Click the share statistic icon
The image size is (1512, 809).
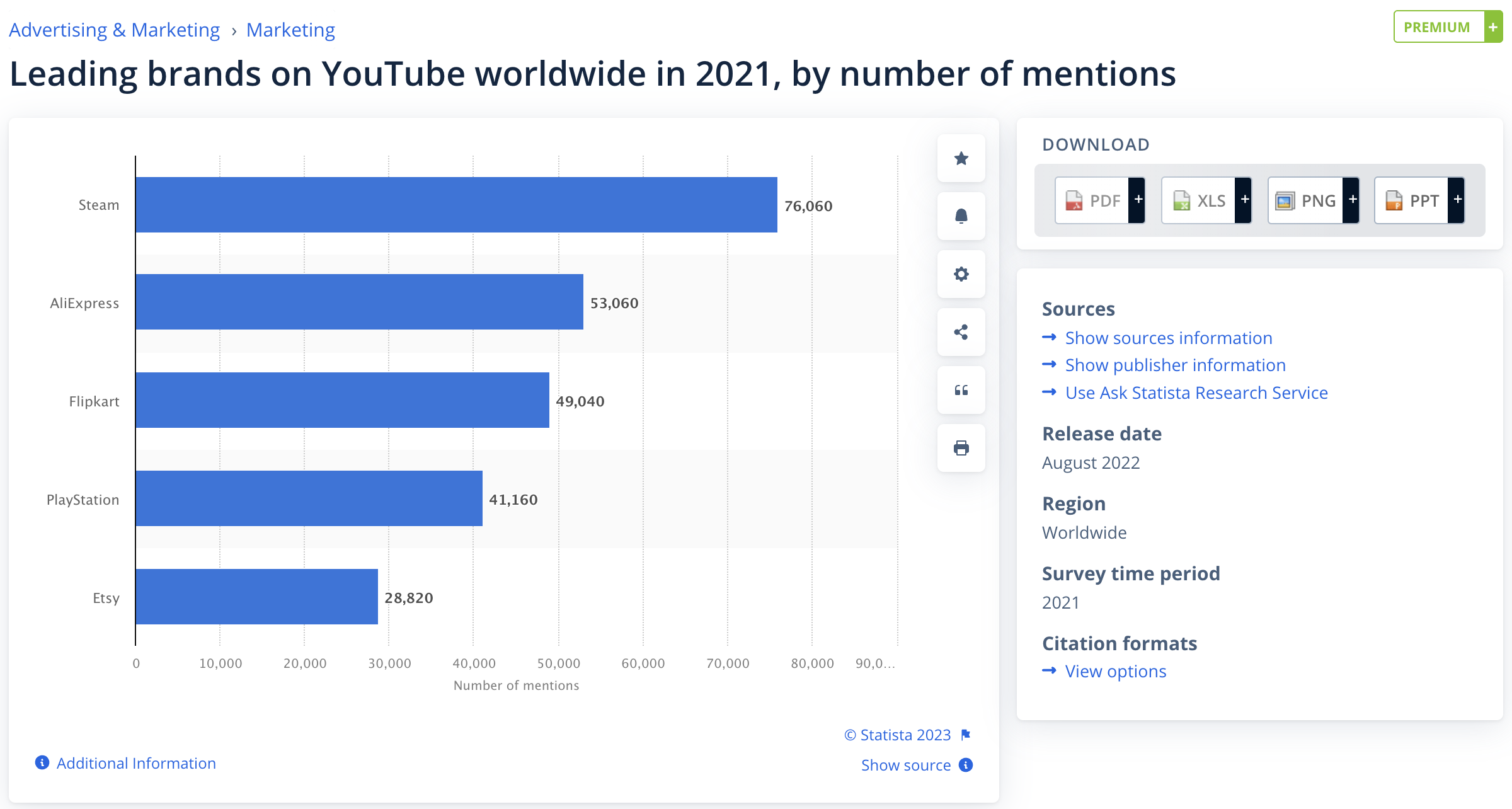coord(961,332)
